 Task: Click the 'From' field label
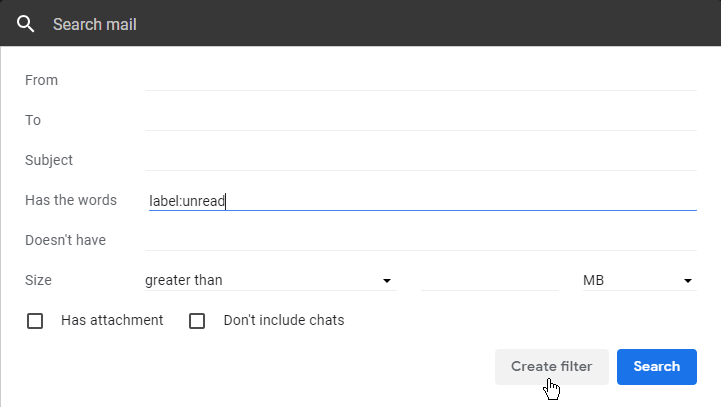click(x=41, y=80)
